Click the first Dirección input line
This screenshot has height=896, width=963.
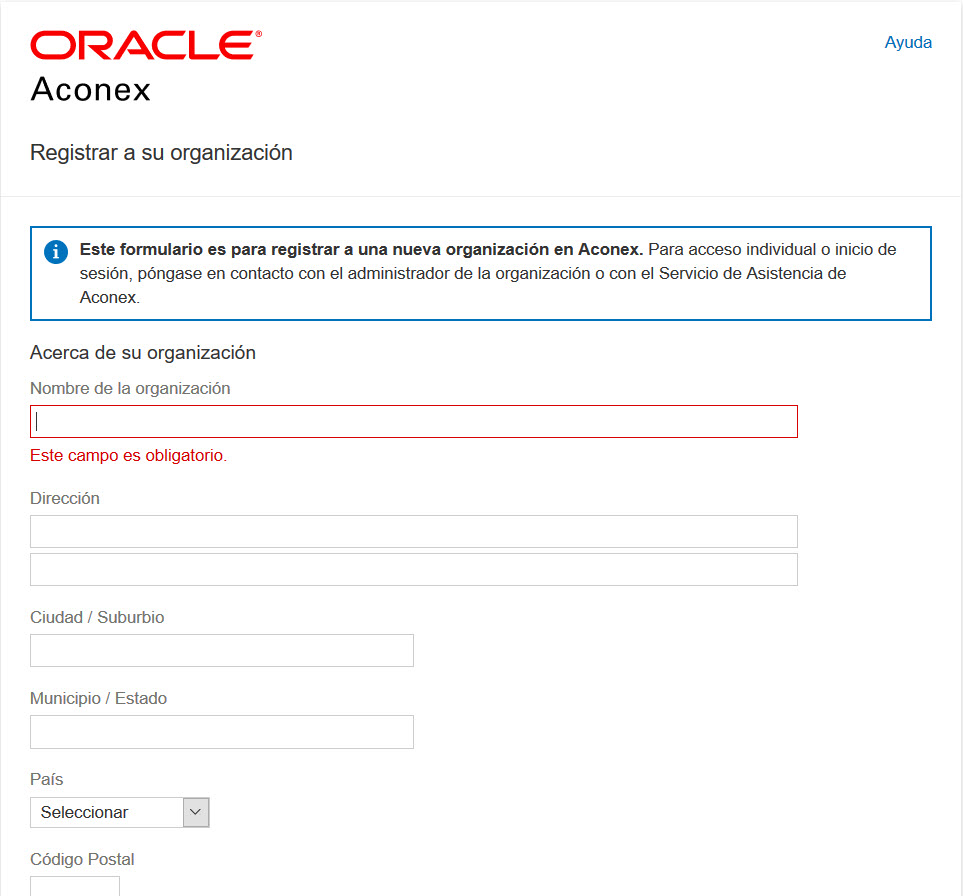414,531
